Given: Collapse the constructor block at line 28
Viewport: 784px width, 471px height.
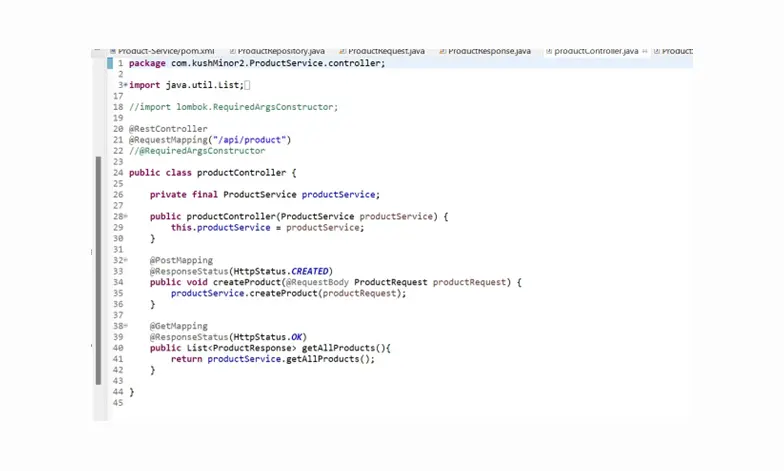Looking at the screenshot, I should click(x=125, y=216).
